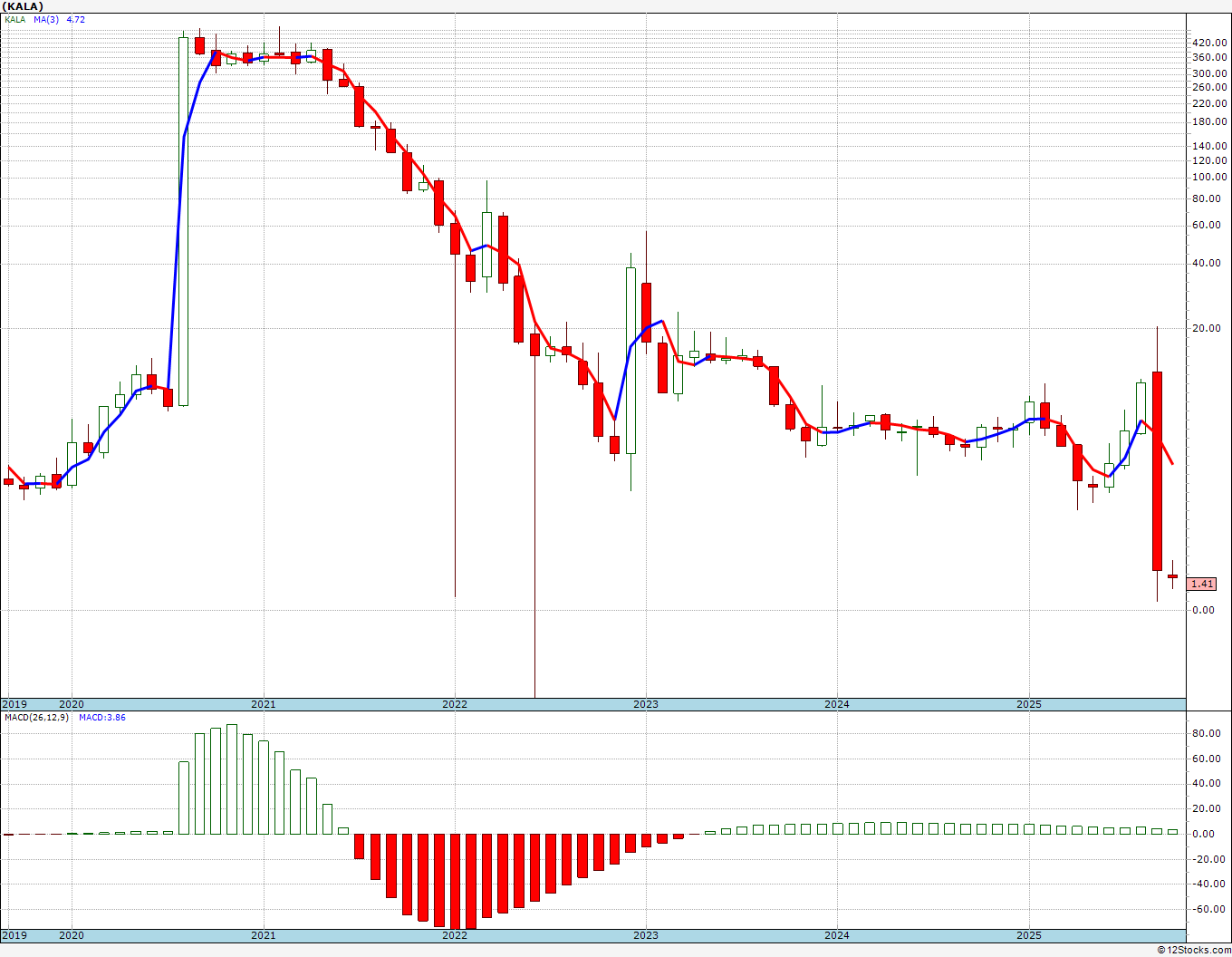
Task: Click 2022 on the price chart time axis
Action: 455,704
